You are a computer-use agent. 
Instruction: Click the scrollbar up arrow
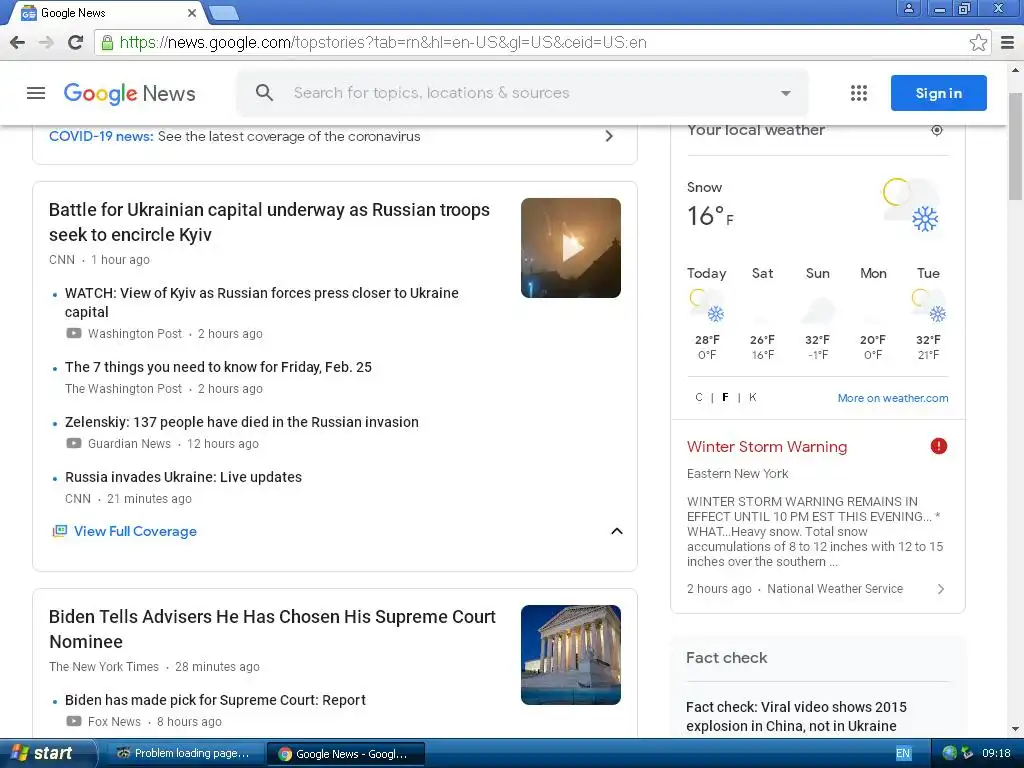(1015, 69)
